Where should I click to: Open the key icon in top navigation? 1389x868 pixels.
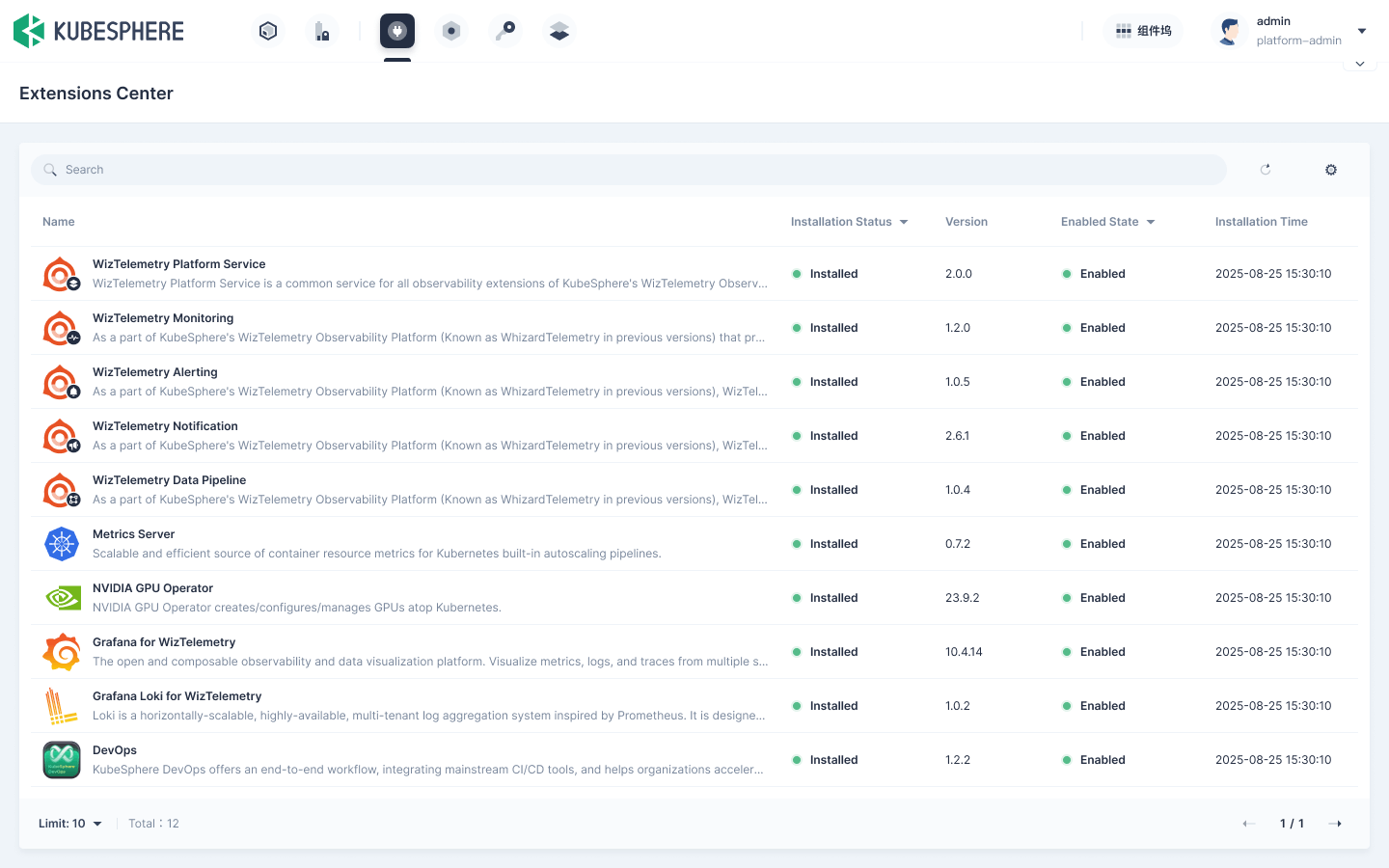click(505, 31)
